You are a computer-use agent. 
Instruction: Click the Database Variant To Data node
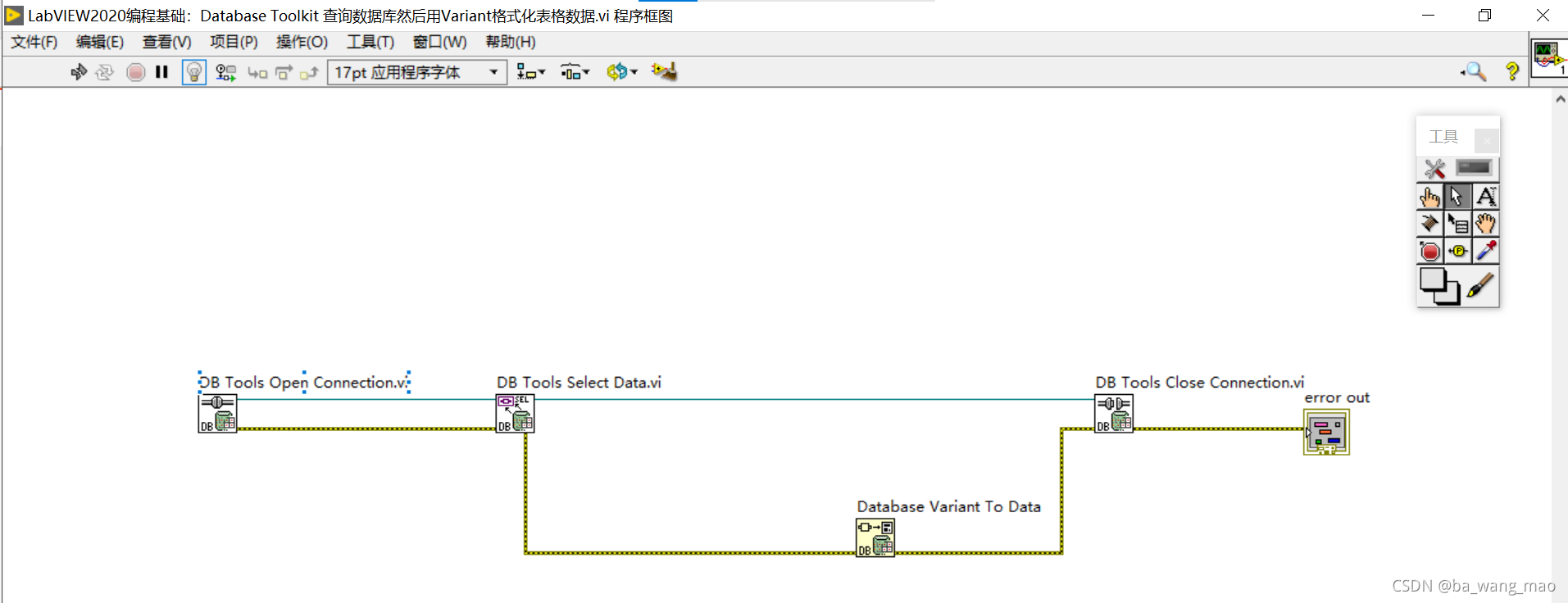click(x=875, y=538)
